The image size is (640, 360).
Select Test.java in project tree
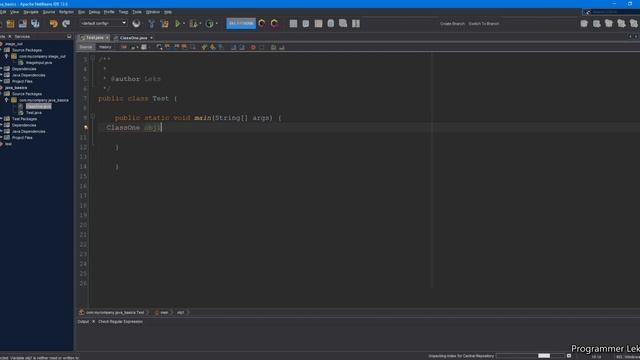point(34,113)
